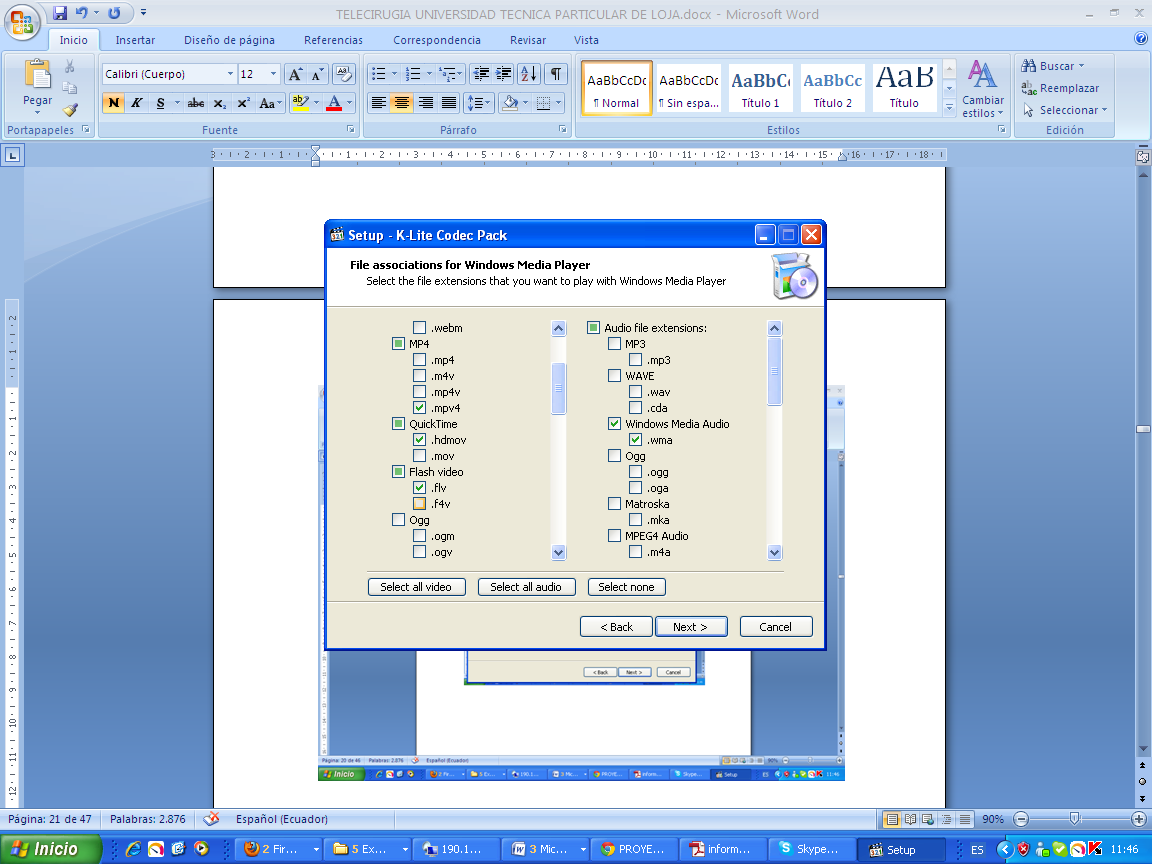The width and height of the screenshot is (1152, 864).
Task: Save the document from quick access toolbar
Action: click(60, 12)
